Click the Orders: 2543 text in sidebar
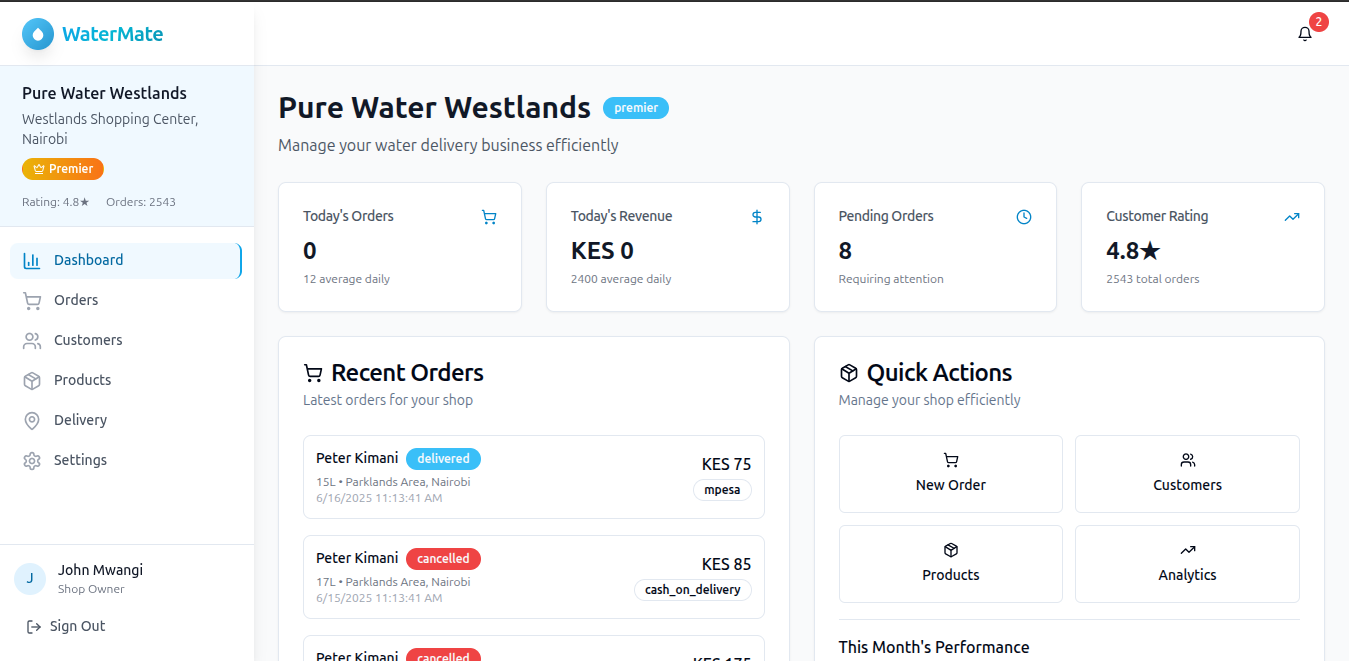The image size is (1349, 661). click(x=141, y=202)
